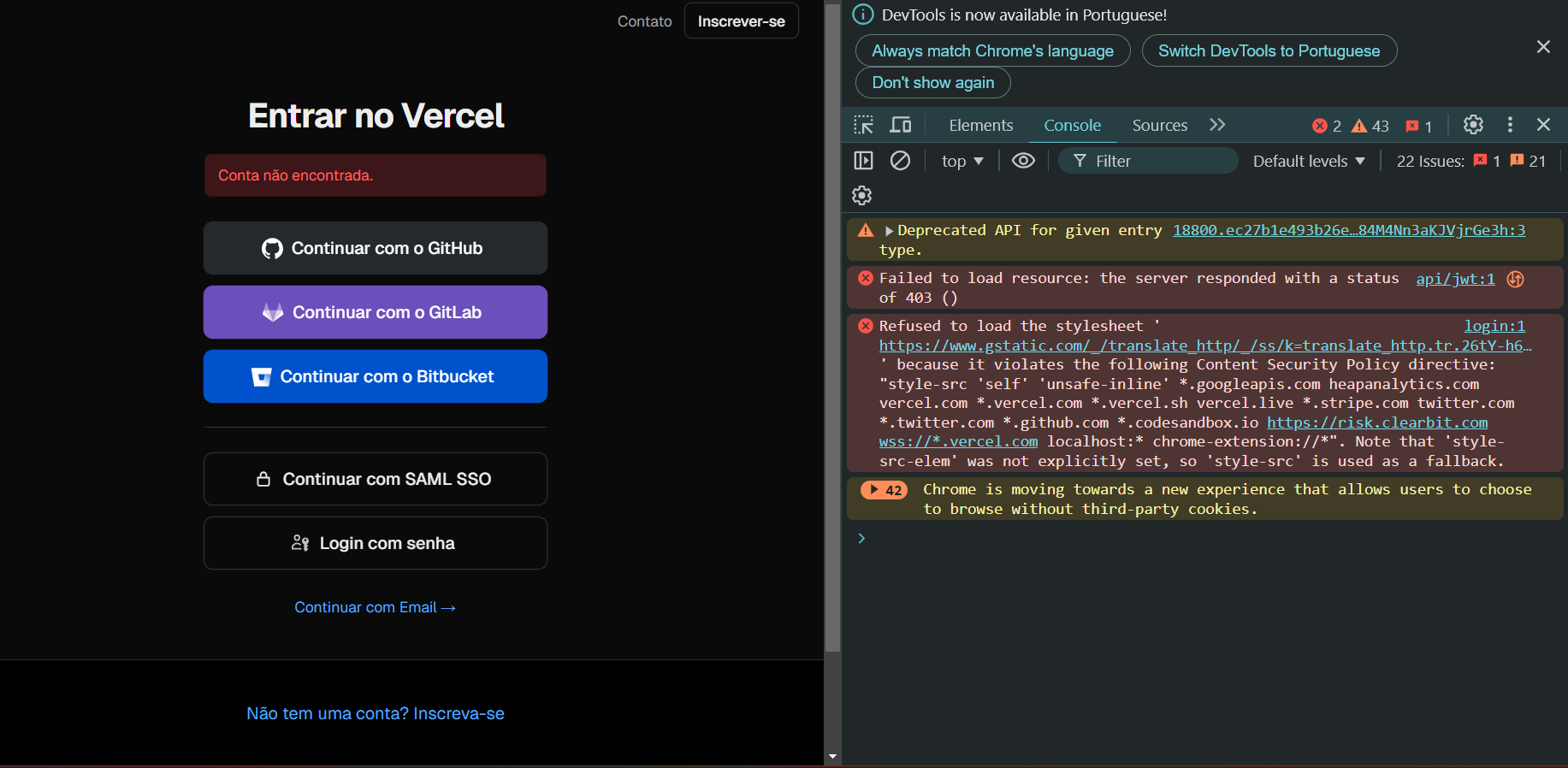Open the Continuar com Email link
This screenshot has height=768, width=1568.
click(376, 607)
